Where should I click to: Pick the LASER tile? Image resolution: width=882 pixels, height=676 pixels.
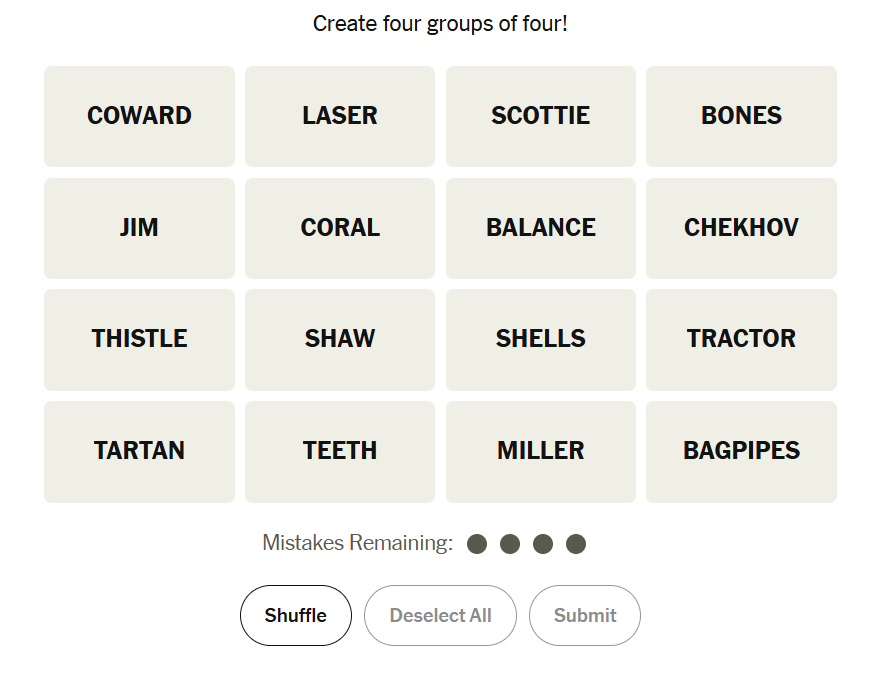point(340,116)
